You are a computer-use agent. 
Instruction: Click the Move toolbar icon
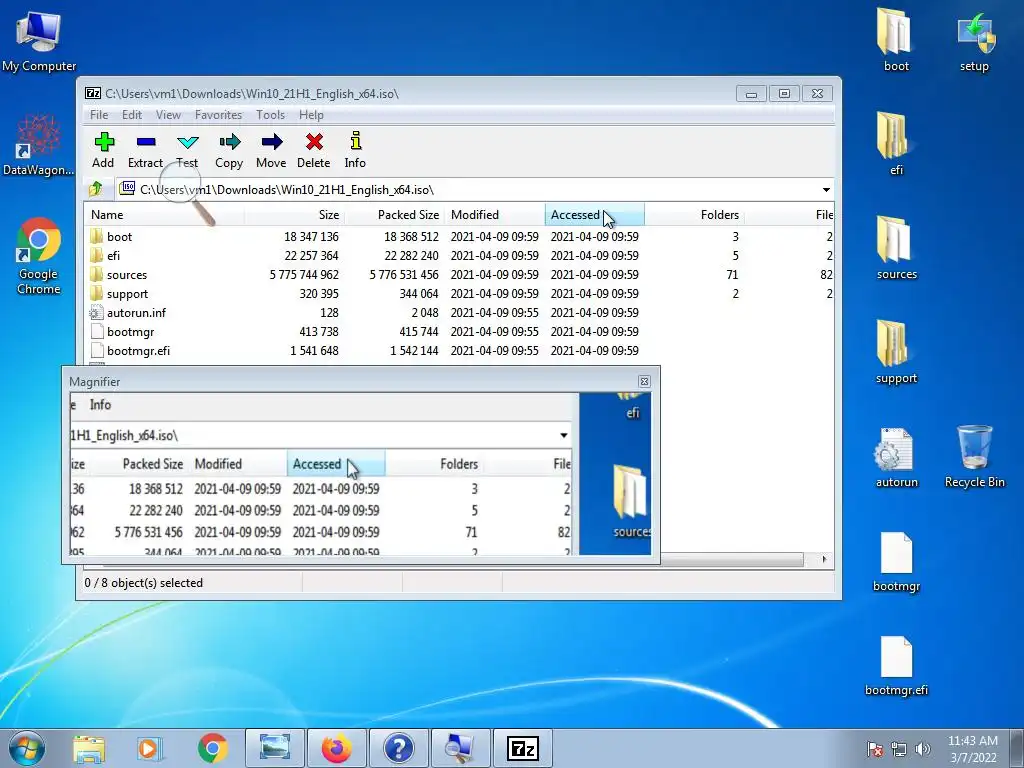click(x=271, y=150)
